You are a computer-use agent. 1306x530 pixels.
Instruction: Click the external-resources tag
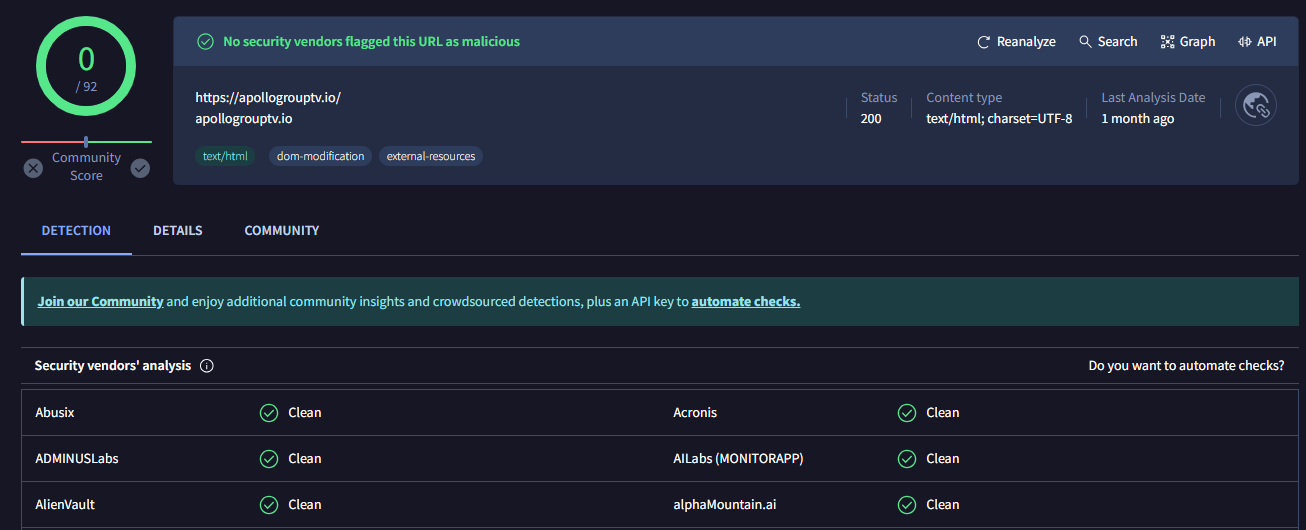(431, 156)
